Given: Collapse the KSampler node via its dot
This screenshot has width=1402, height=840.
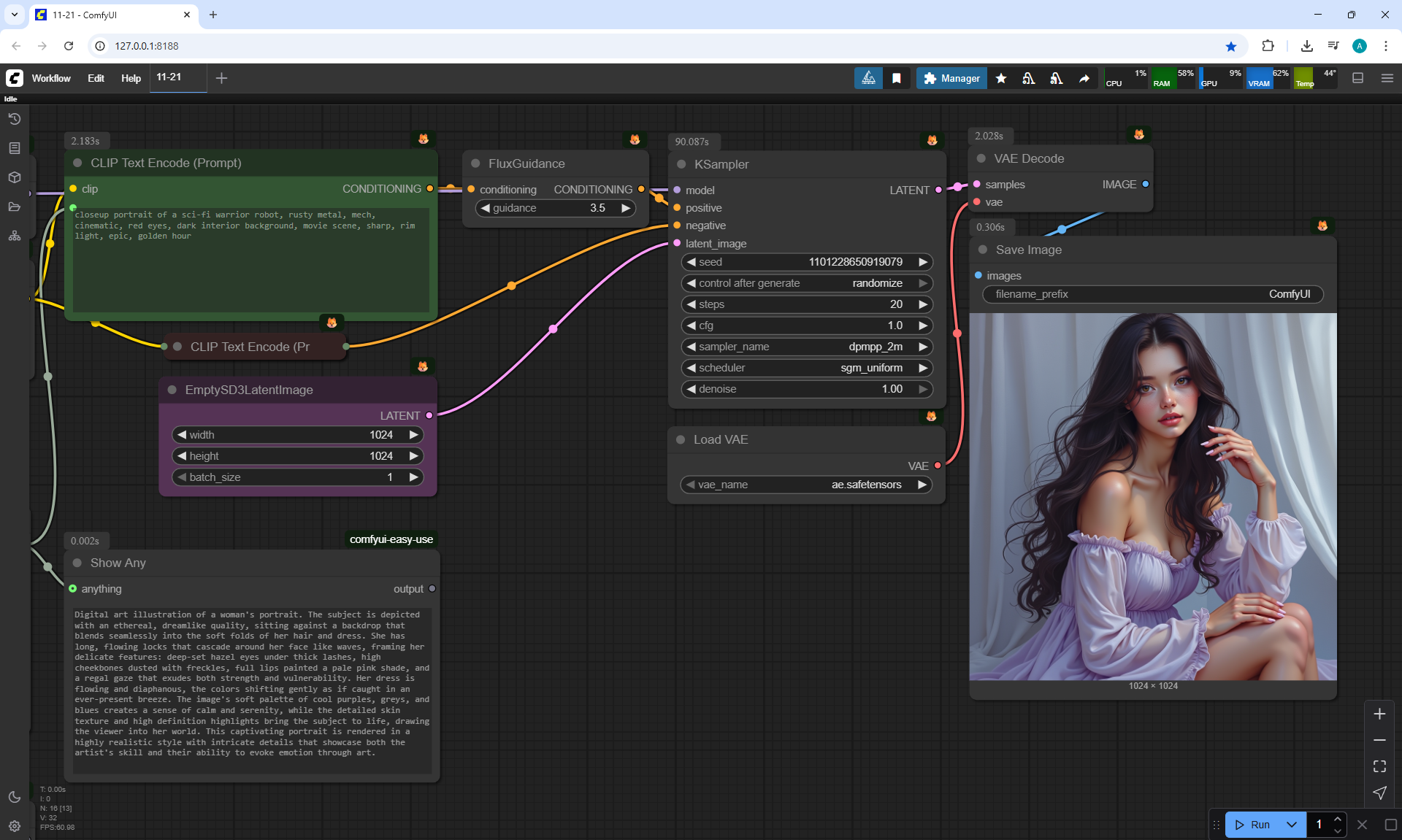Looking at the screenshot, I should [681, 164].
